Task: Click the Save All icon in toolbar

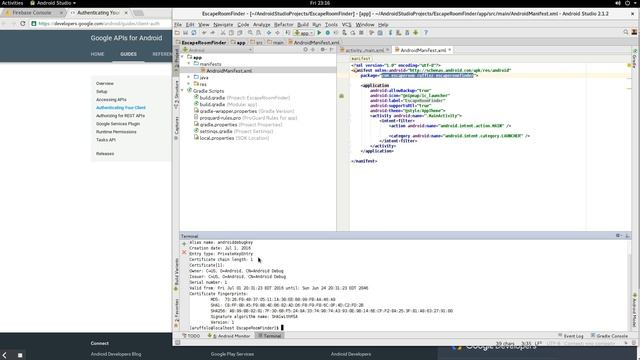Action: [x=185, y=33]
